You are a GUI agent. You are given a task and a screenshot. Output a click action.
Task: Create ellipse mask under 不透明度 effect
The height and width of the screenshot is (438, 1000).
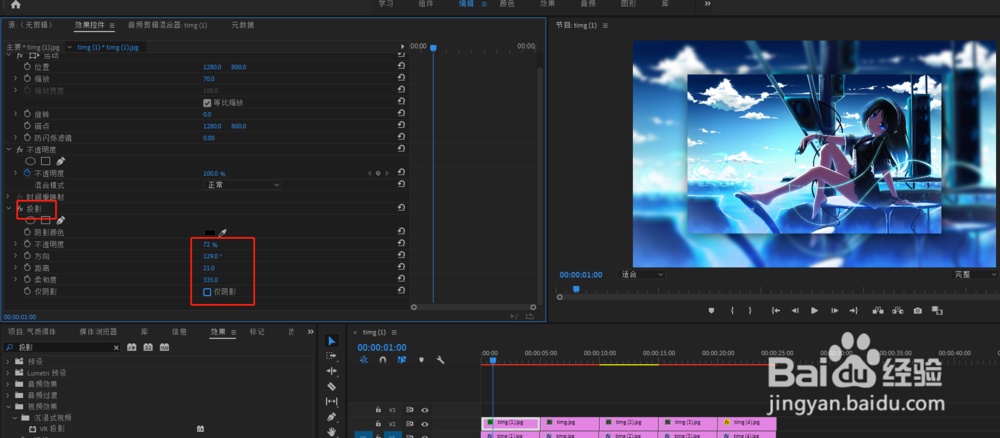click(x=30, y=161)
